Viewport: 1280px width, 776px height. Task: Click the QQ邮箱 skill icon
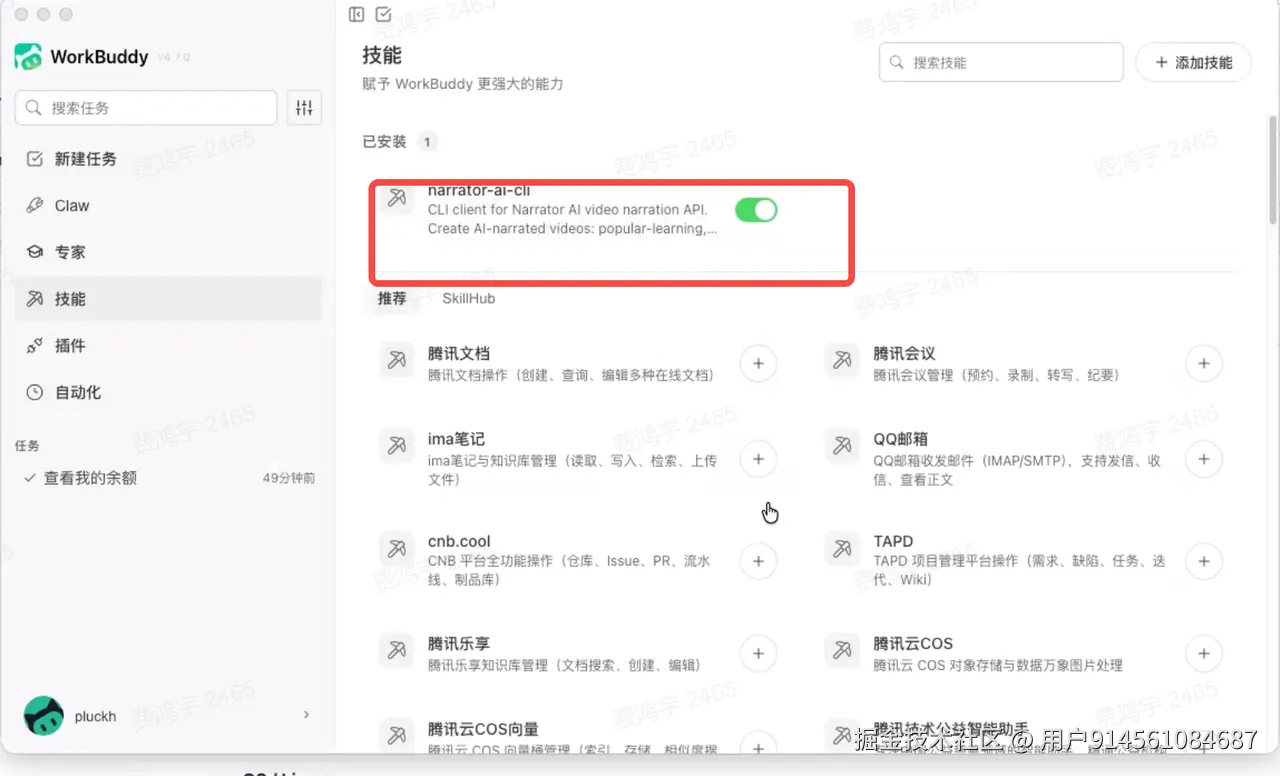pyautogui.click(x=842, y=445)
